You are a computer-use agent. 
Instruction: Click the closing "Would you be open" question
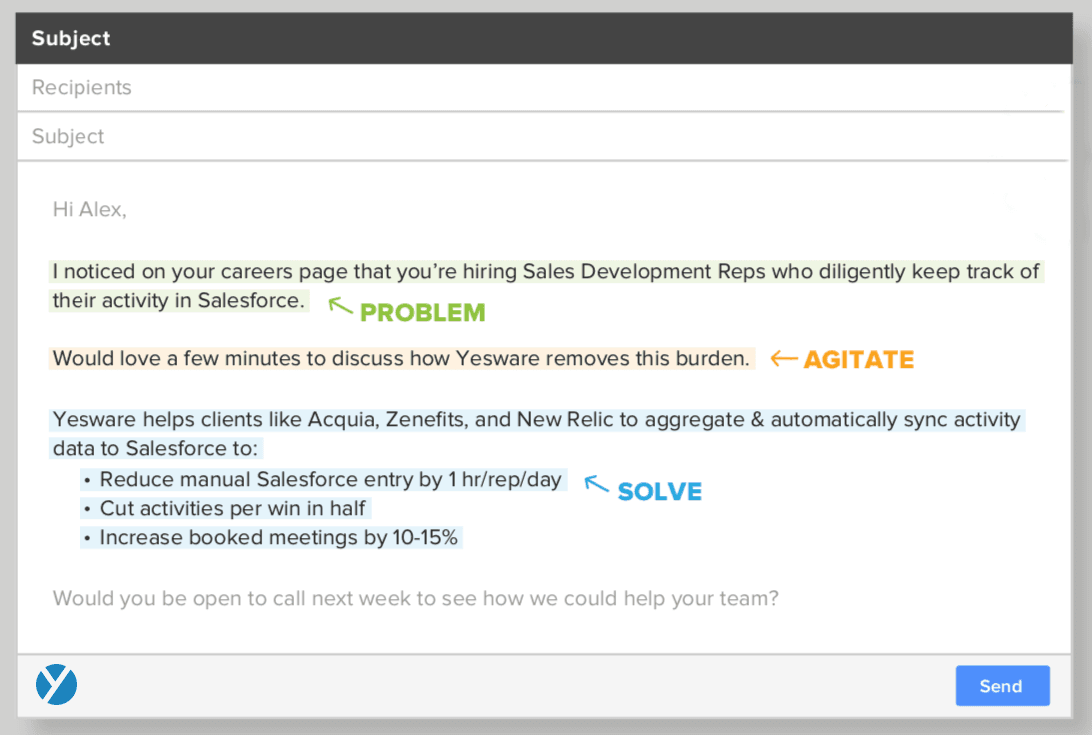point(415,599)
